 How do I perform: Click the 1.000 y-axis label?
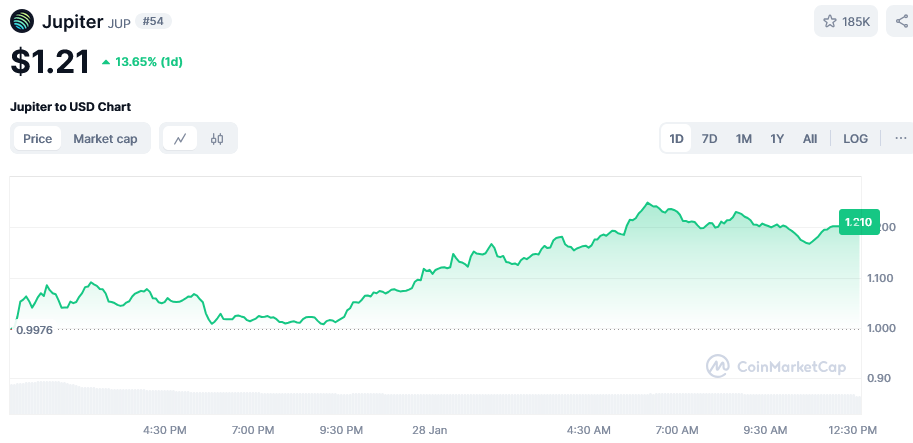880,328
